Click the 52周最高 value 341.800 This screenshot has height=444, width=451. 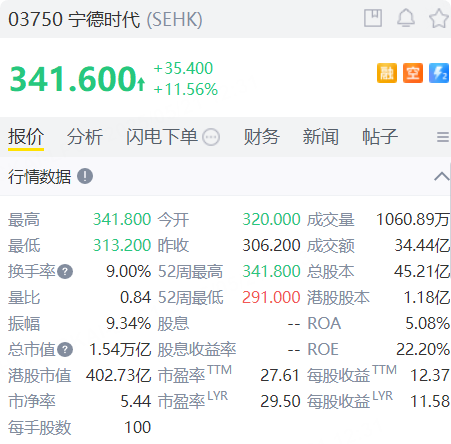[x=271, y=272]
